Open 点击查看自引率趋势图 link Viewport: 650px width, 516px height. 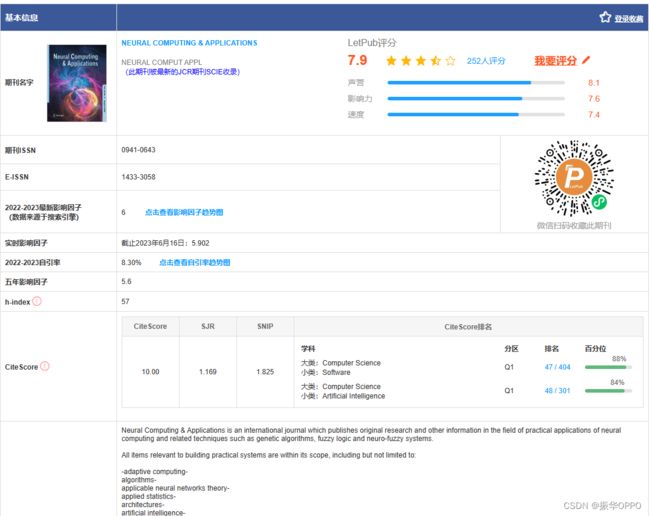coord(195,262)
